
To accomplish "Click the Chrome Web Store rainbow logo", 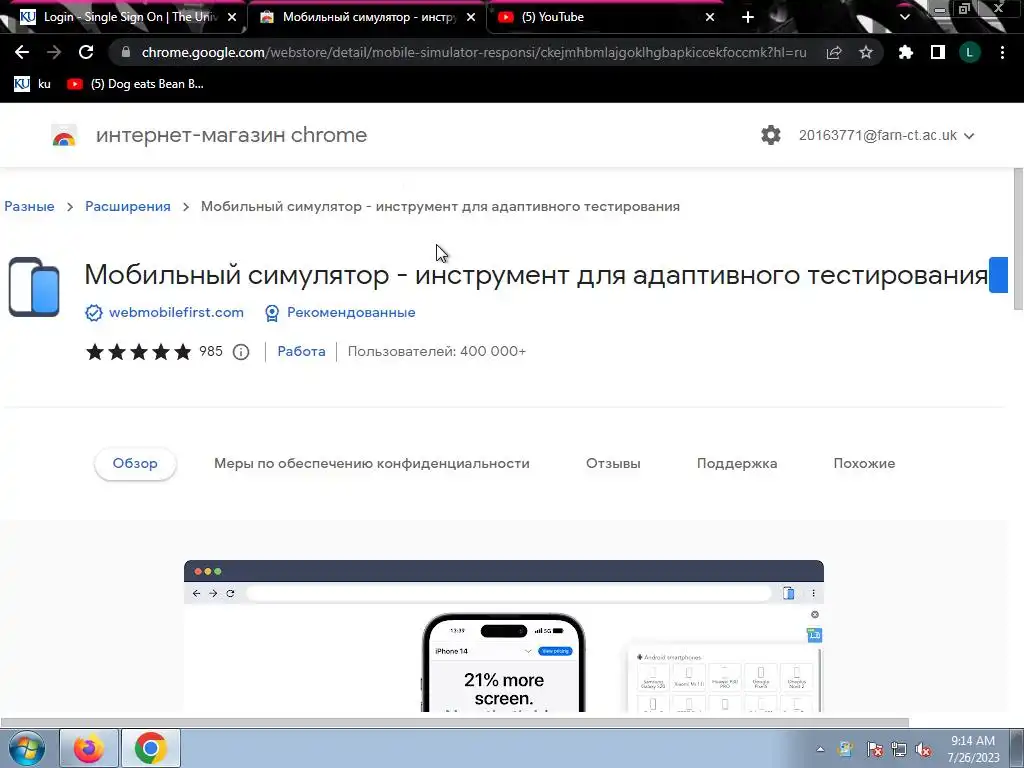I will coord(64,135).
